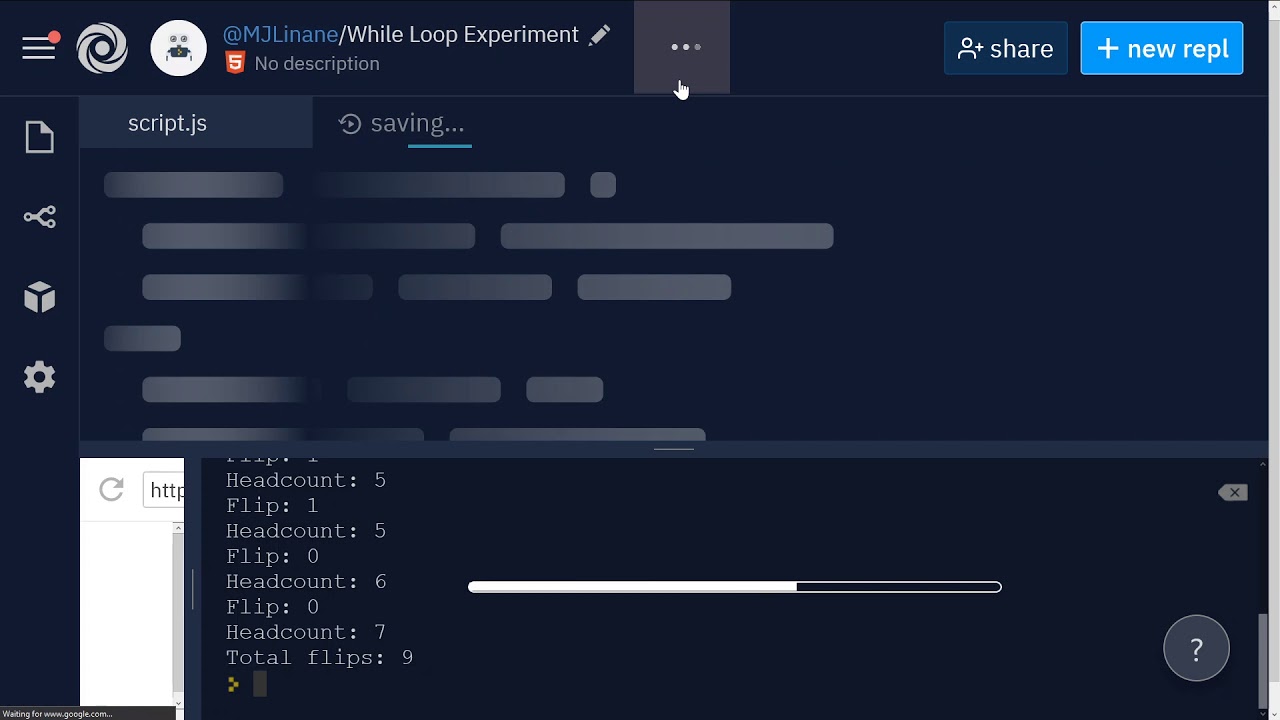
Task: Click the HTML5 language badge
Action: click(x=235, y=63)
